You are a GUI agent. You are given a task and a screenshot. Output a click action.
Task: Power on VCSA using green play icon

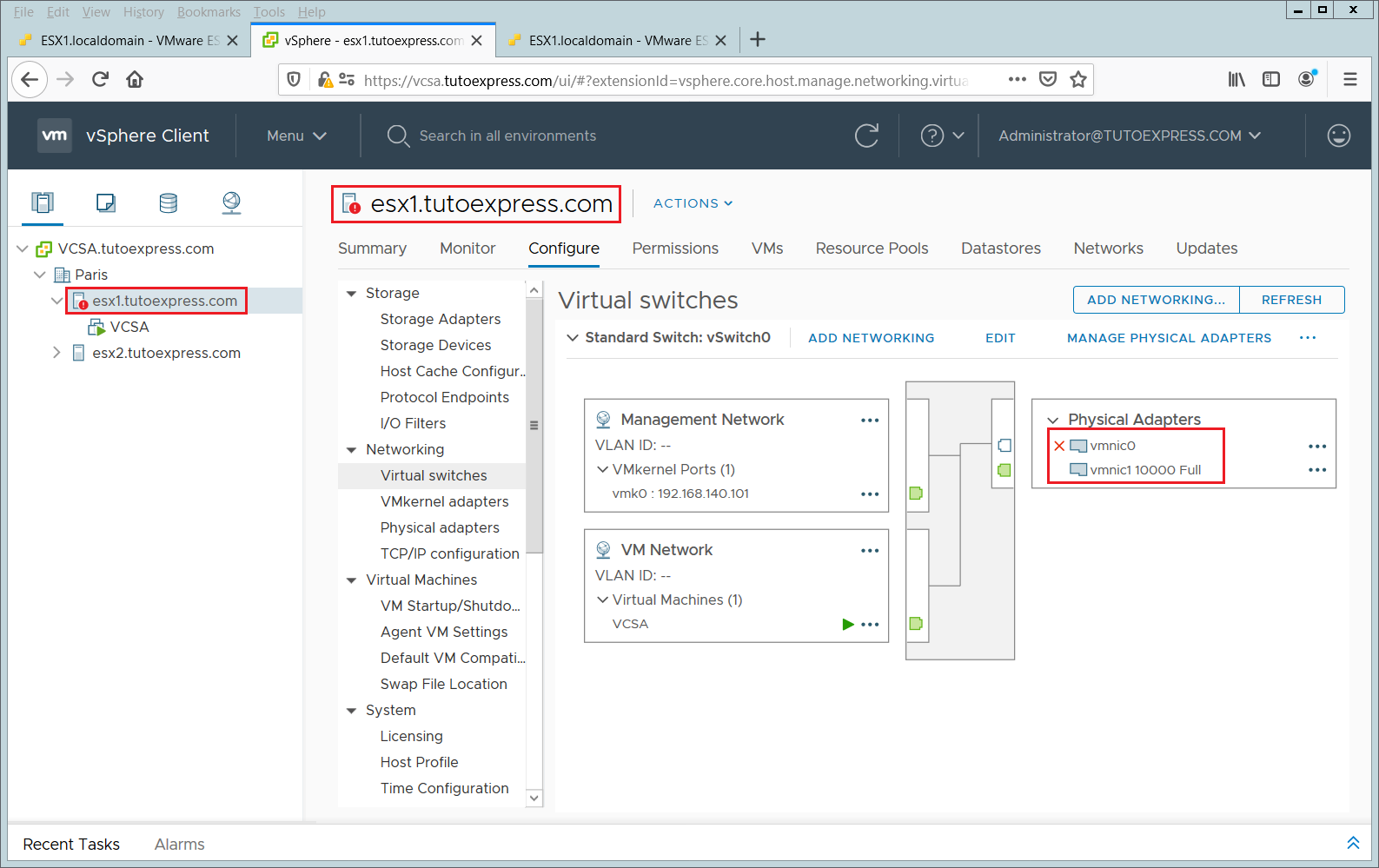pyautogui.click(x=848, y=625)
